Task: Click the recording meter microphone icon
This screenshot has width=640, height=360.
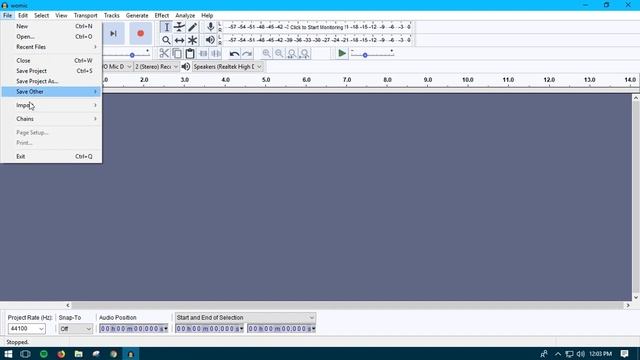Action: pyautogui.click(x=210, y=27)
